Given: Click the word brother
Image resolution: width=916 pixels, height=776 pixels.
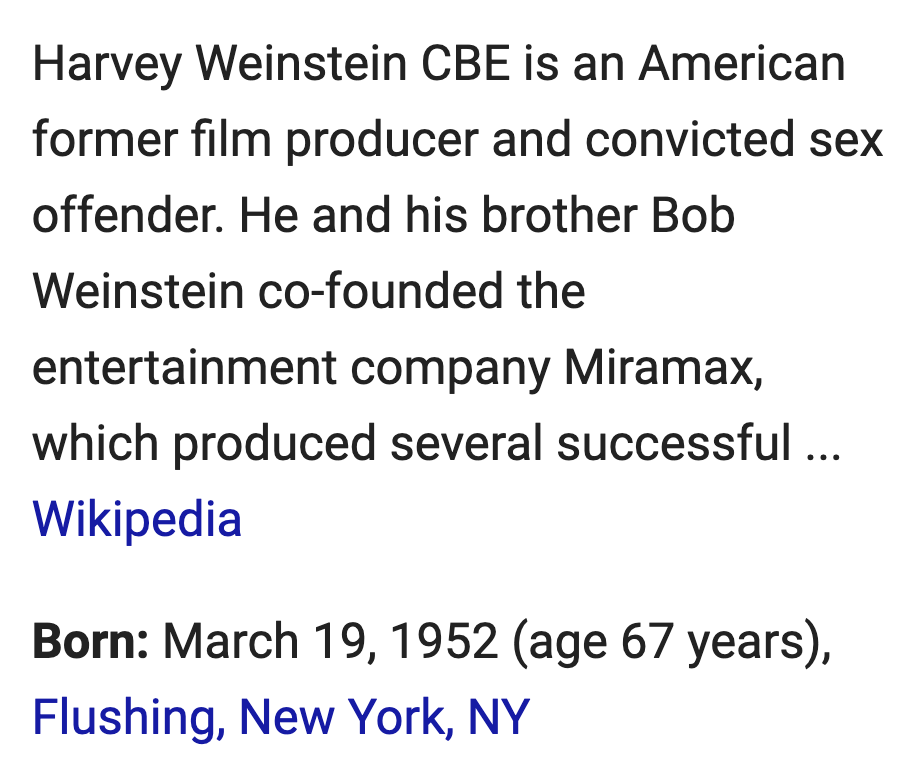Looking at the screenshot, I should [559, 216].
